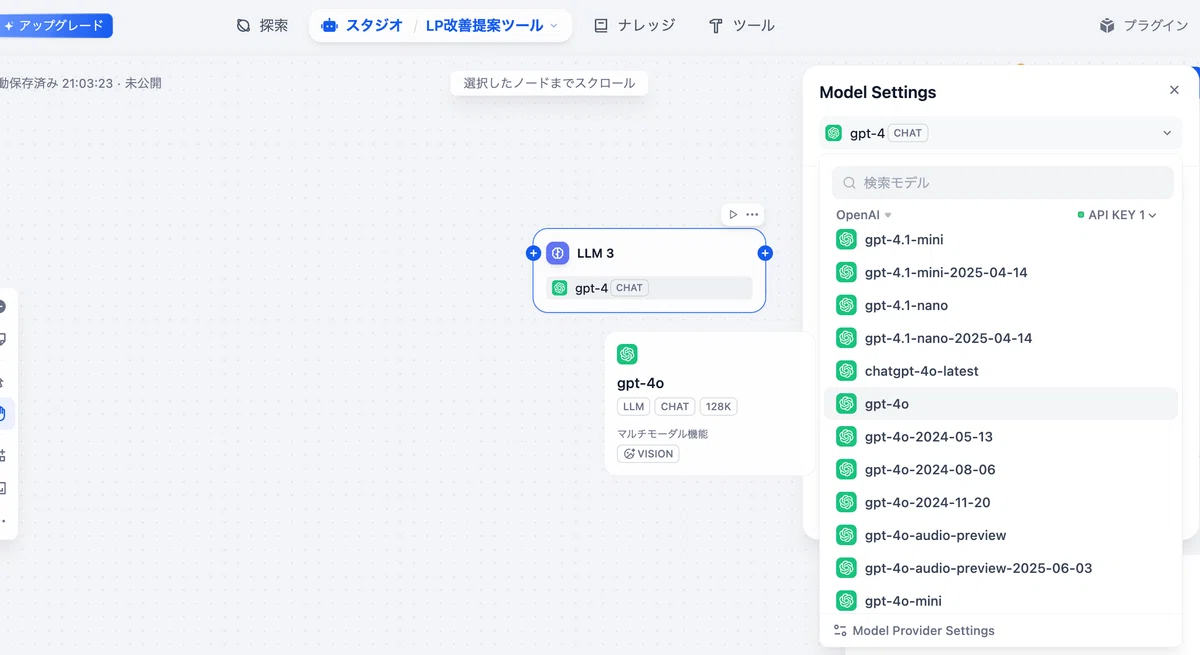Click the OpenAI icon beside gpt-4o-2024-08-06
1200x655 pixels.
click(847, 470)
